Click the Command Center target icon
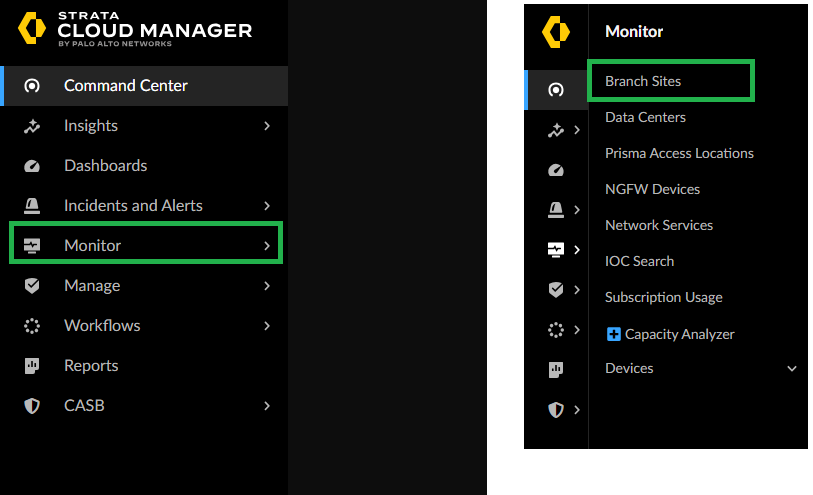This screenshot has width=813, height=495. pos(32,86)
